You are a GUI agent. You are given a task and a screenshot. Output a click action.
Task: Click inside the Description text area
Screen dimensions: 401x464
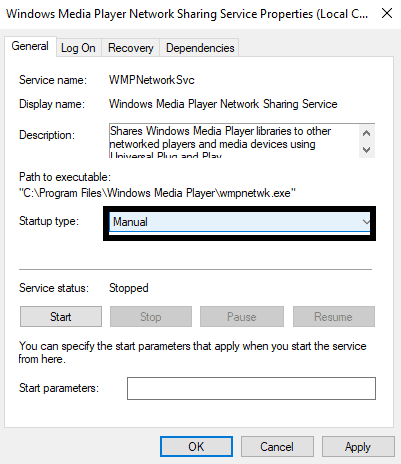[x=234, y=140]
